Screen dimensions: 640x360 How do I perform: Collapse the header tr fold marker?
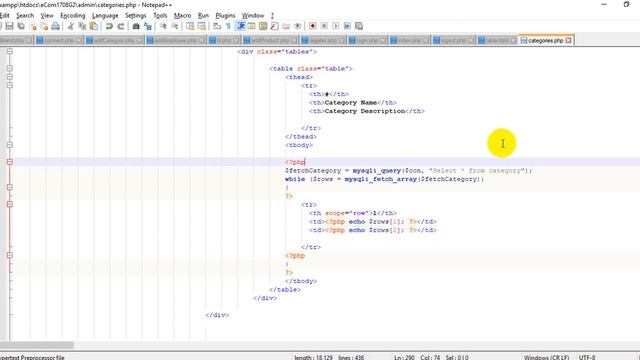10,85
